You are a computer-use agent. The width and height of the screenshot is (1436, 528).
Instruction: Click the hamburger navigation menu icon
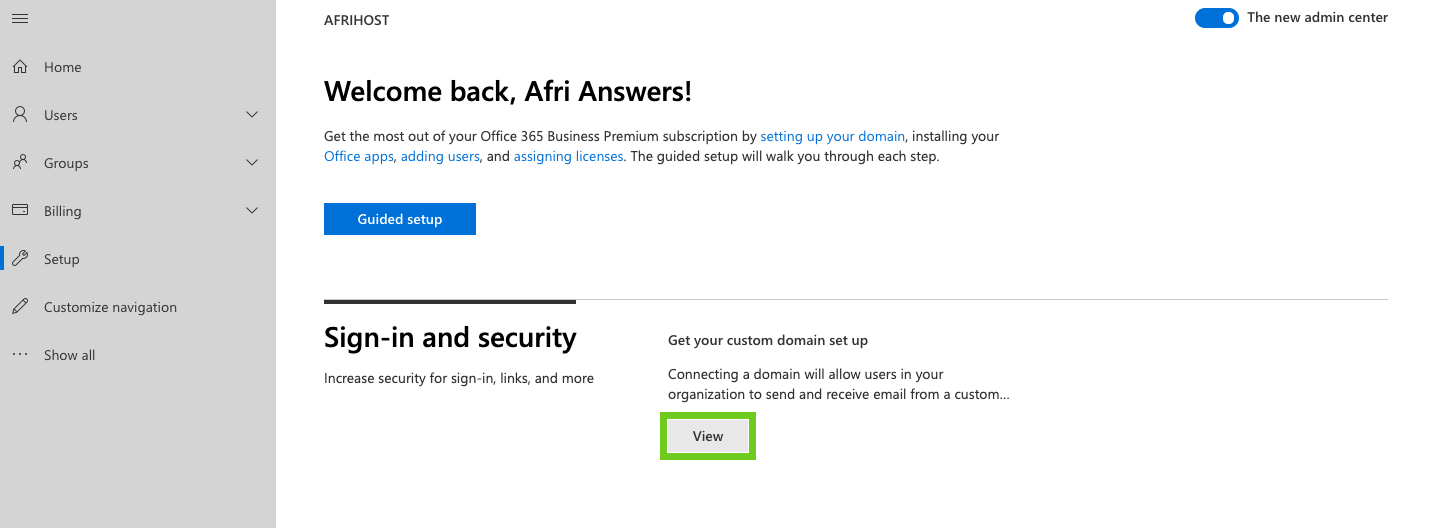click(x=20, y=19)
